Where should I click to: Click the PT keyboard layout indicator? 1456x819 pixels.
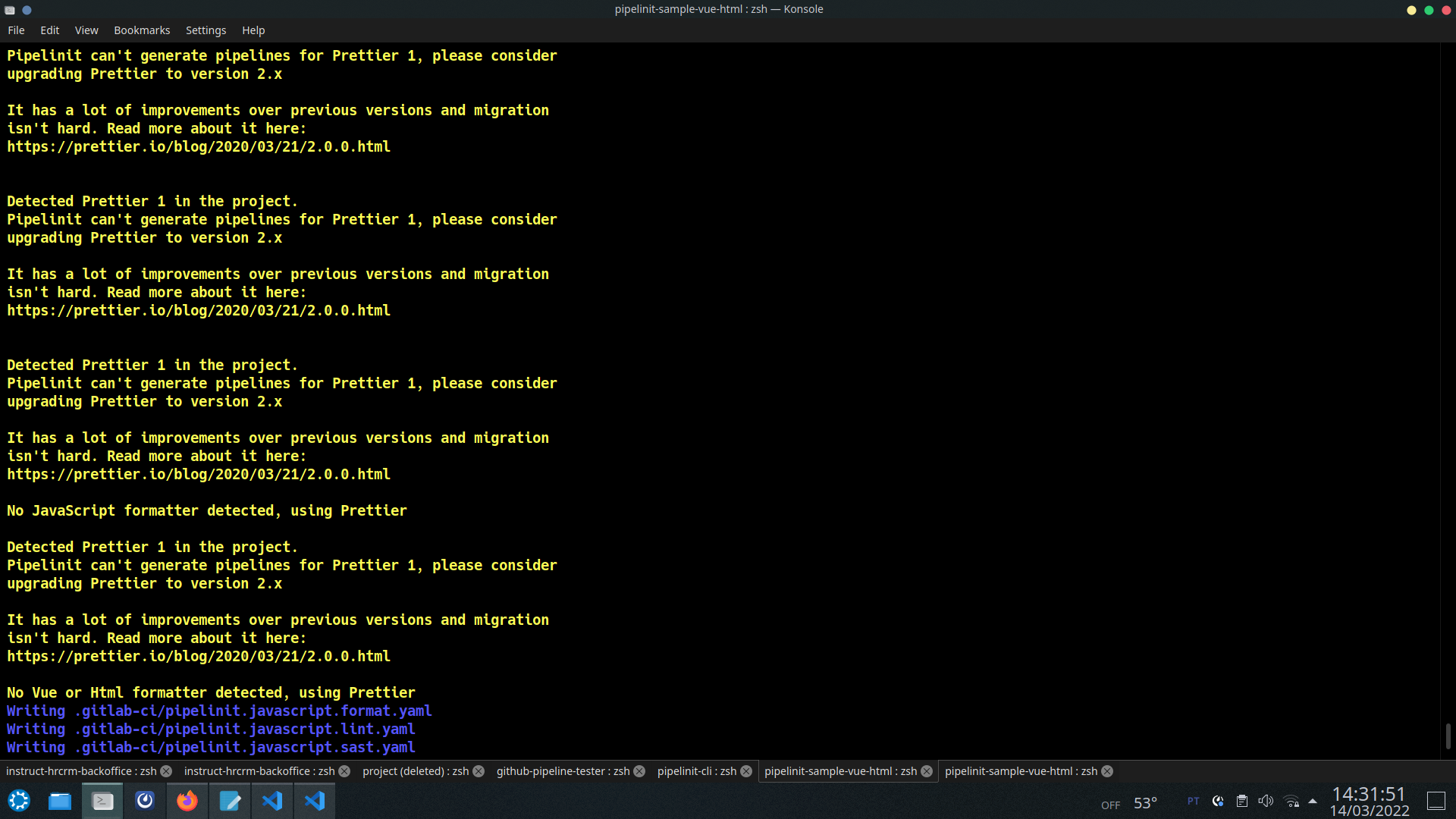click(1193, 802)
